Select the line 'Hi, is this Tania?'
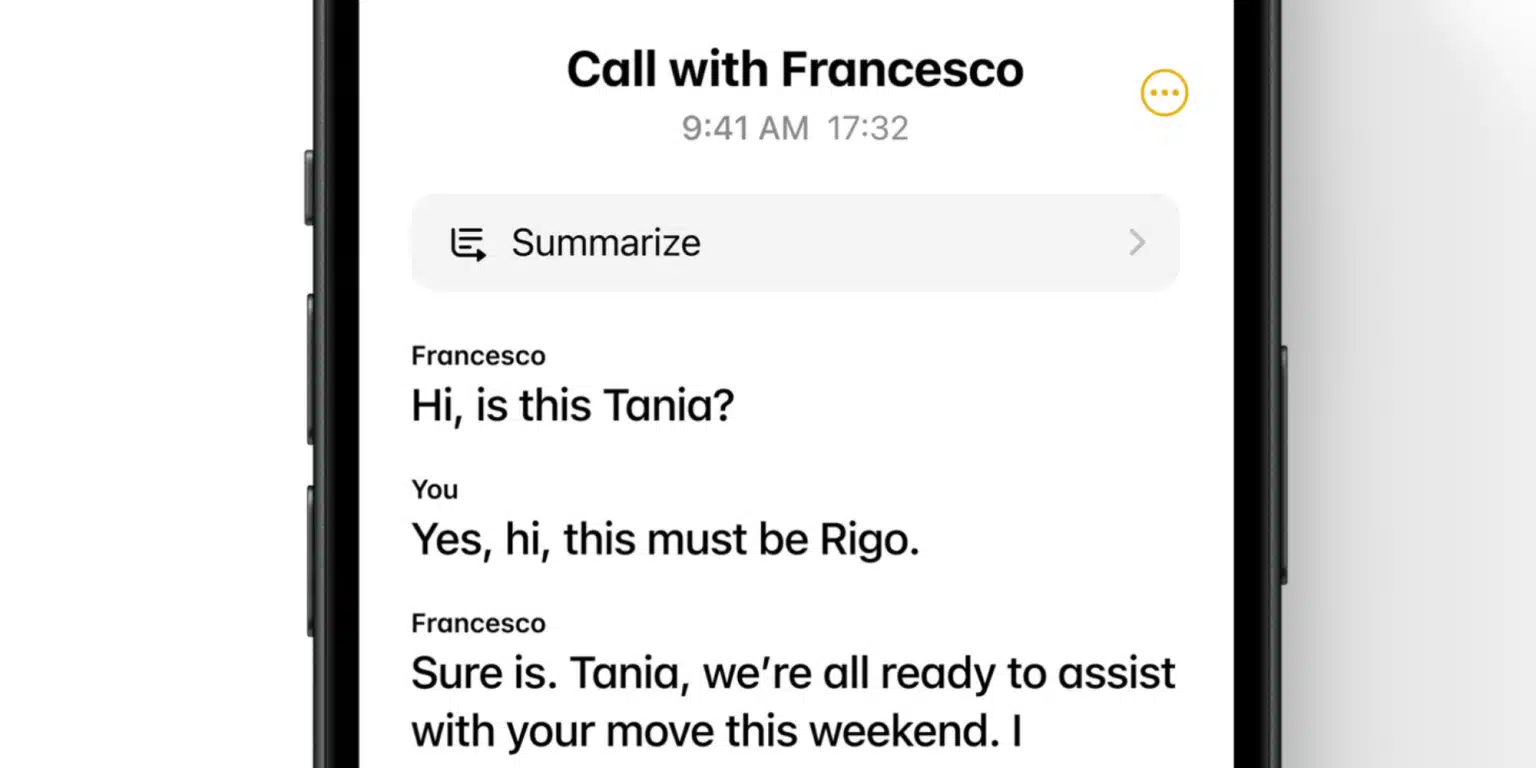Viewport: 1536px width, 768px height. [x=572, y=404]
